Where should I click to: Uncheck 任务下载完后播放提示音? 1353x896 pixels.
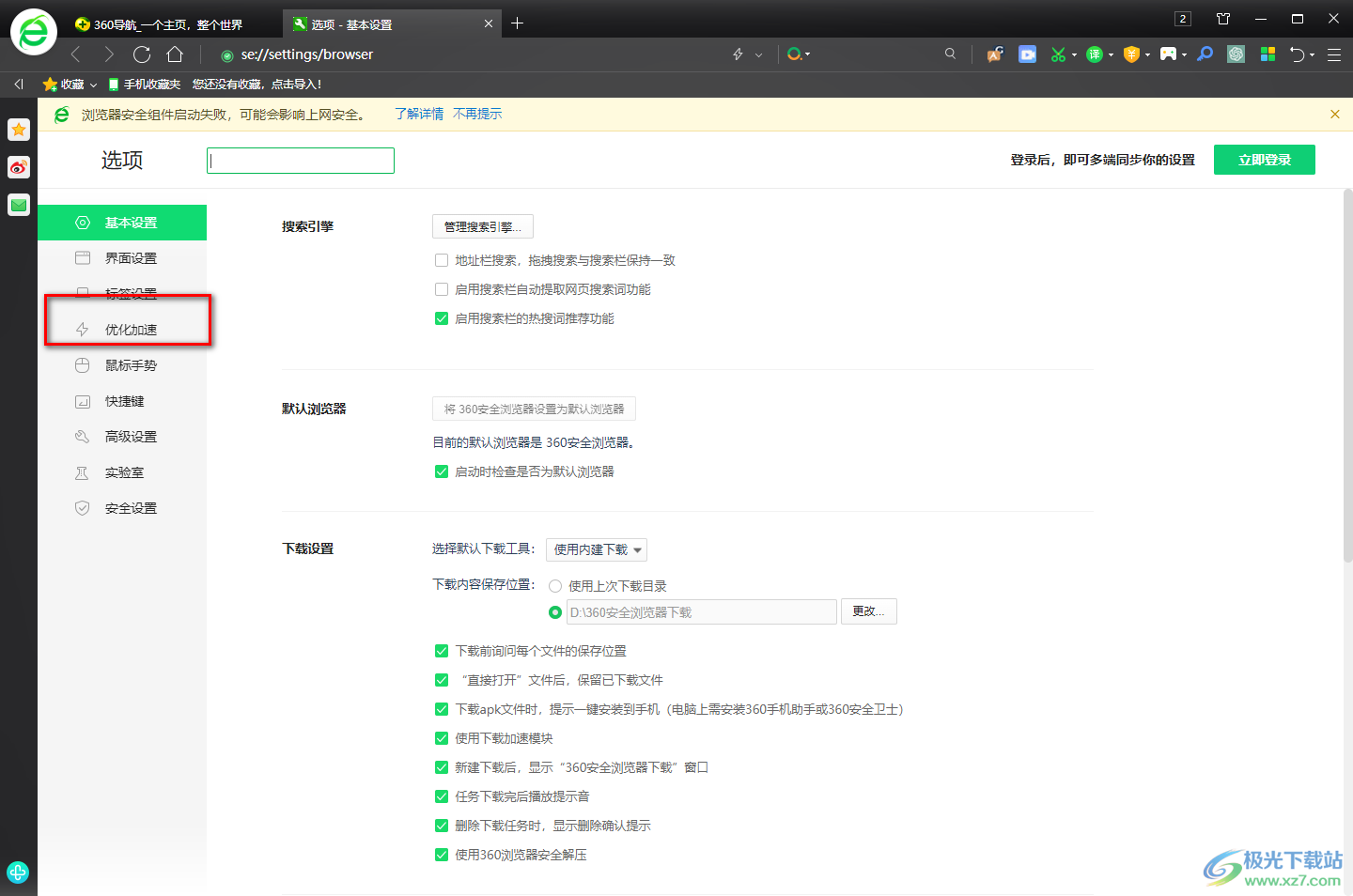click(x=442, y=796)
